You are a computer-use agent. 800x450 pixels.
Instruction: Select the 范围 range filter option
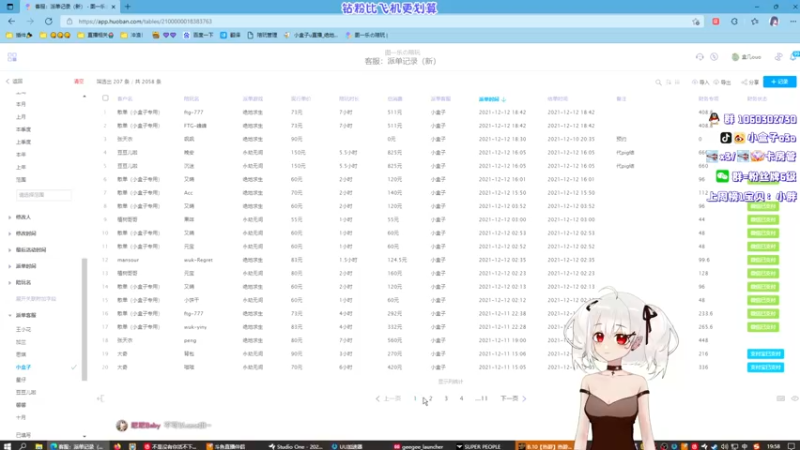21,180
